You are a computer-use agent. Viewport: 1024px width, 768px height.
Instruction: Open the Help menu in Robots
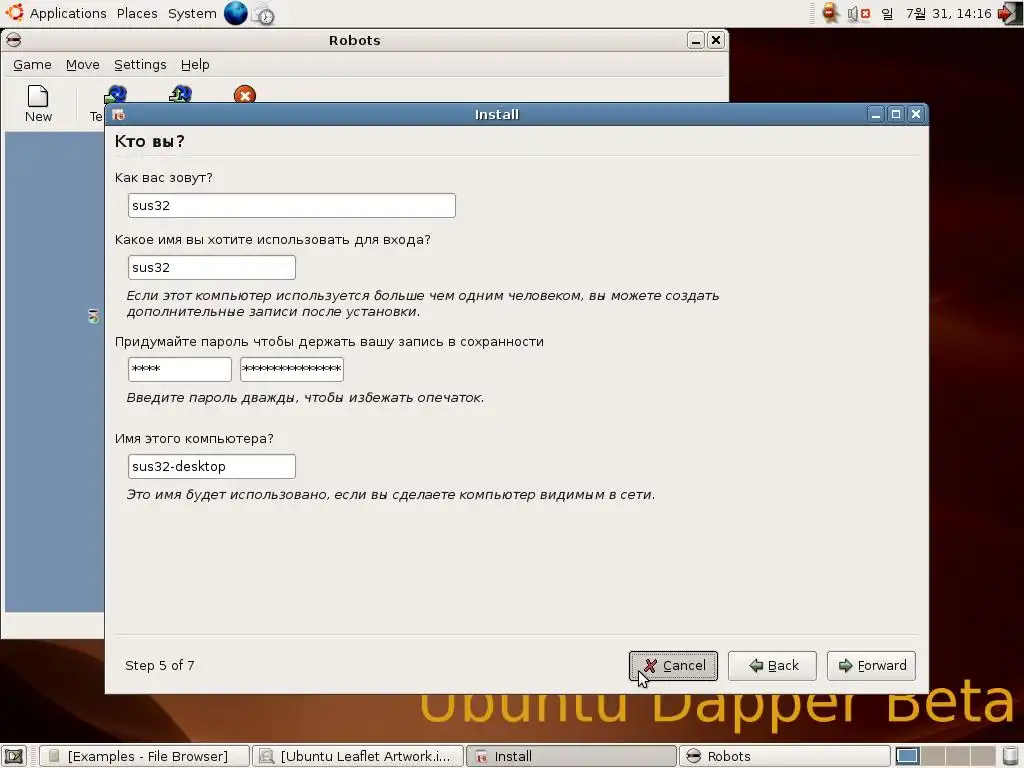pos(195,65)
